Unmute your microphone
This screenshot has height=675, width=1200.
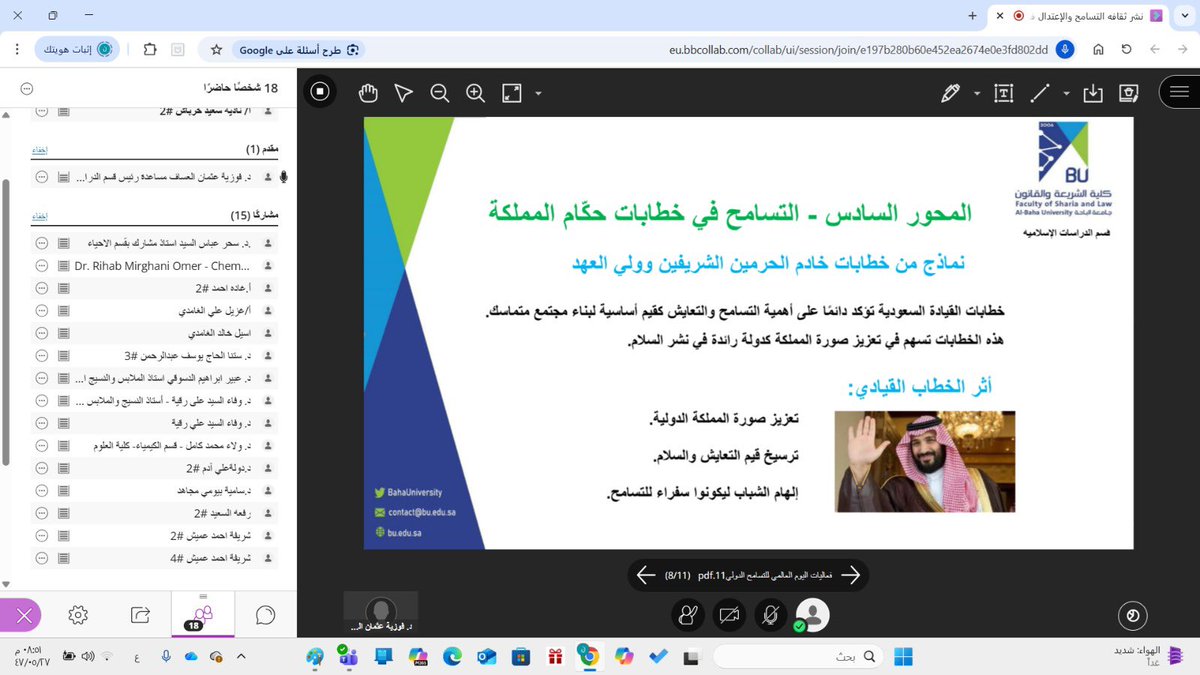tap(770, 617)
